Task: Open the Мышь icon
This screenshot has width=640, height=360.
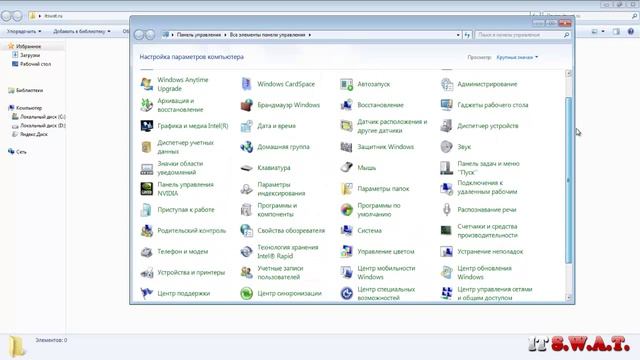Action: (347, 168)
